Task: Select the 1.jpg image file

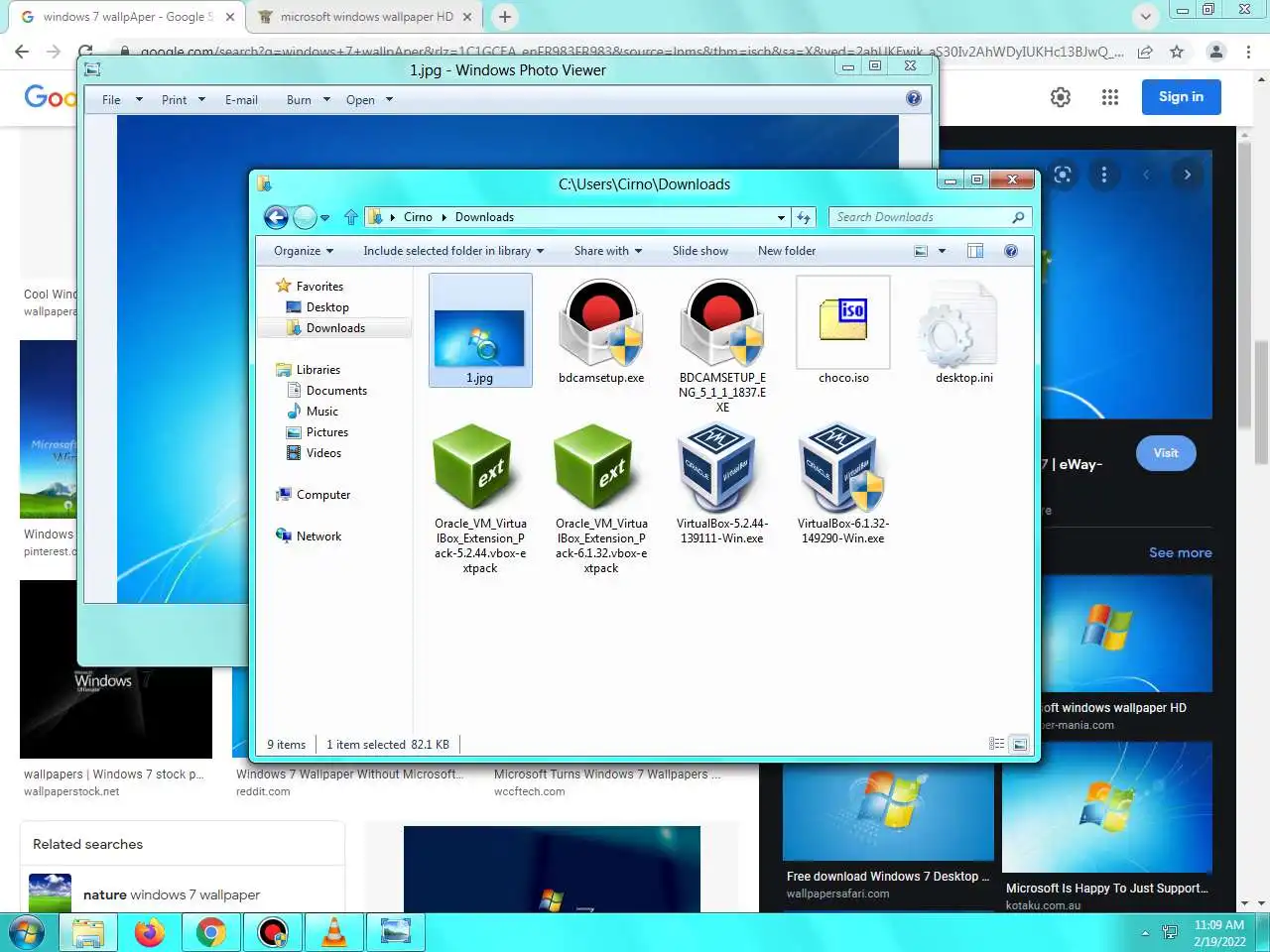Action: pyautogui.click(x=480, y=330)
